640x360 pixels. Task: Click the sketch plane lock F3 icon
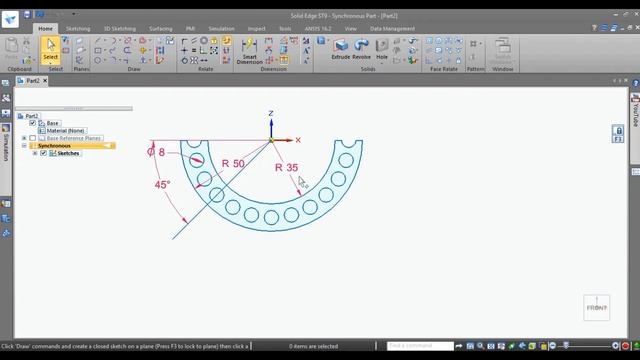tap(618, 134)
